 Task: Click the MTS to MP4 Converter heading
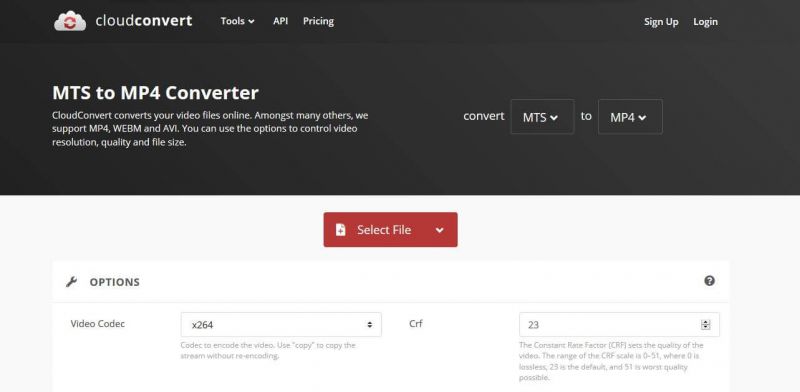[x=155, y=93]
